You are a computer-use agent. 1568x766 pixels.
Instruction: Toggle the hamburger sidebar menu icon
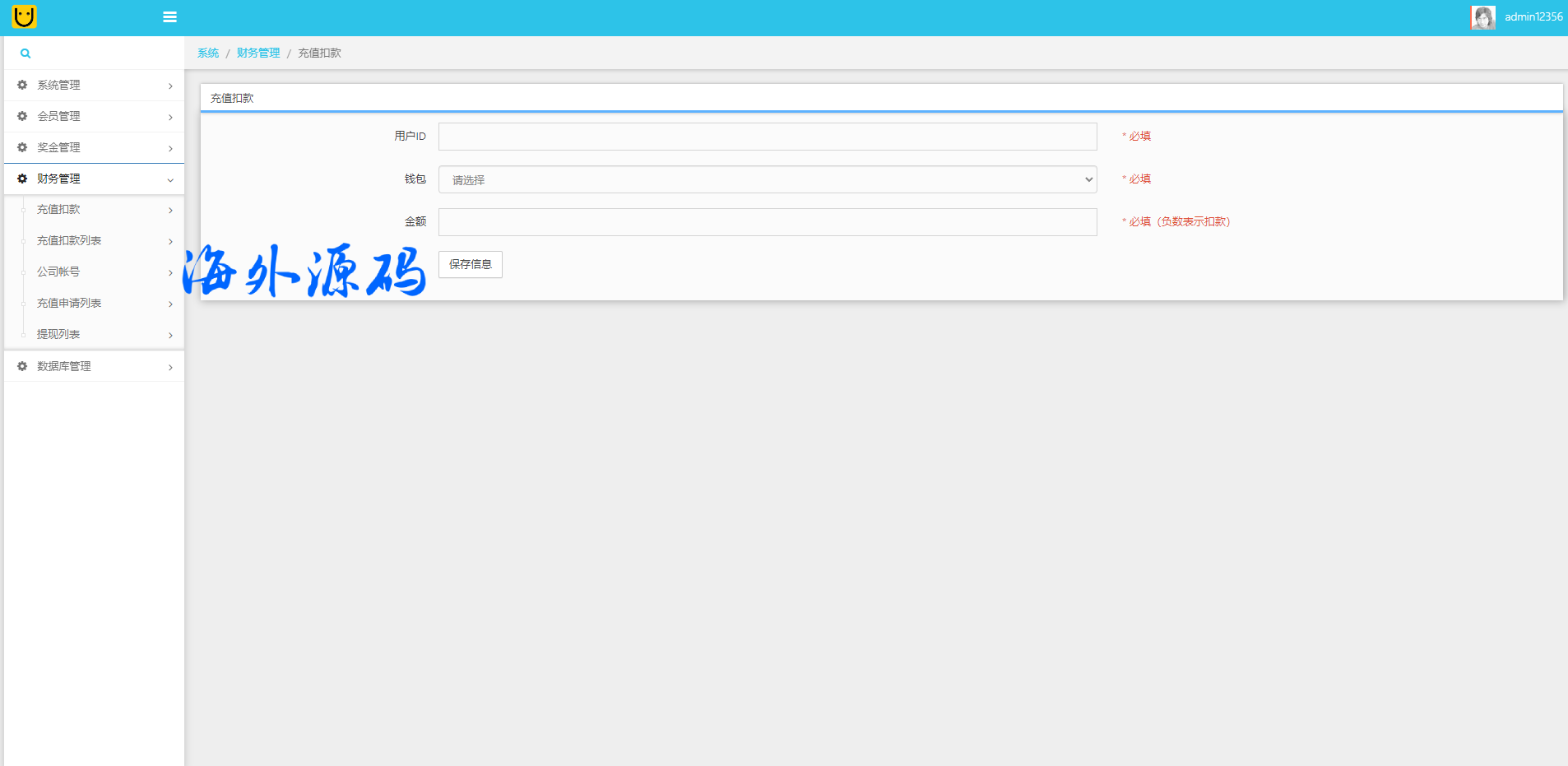point(169,17)
